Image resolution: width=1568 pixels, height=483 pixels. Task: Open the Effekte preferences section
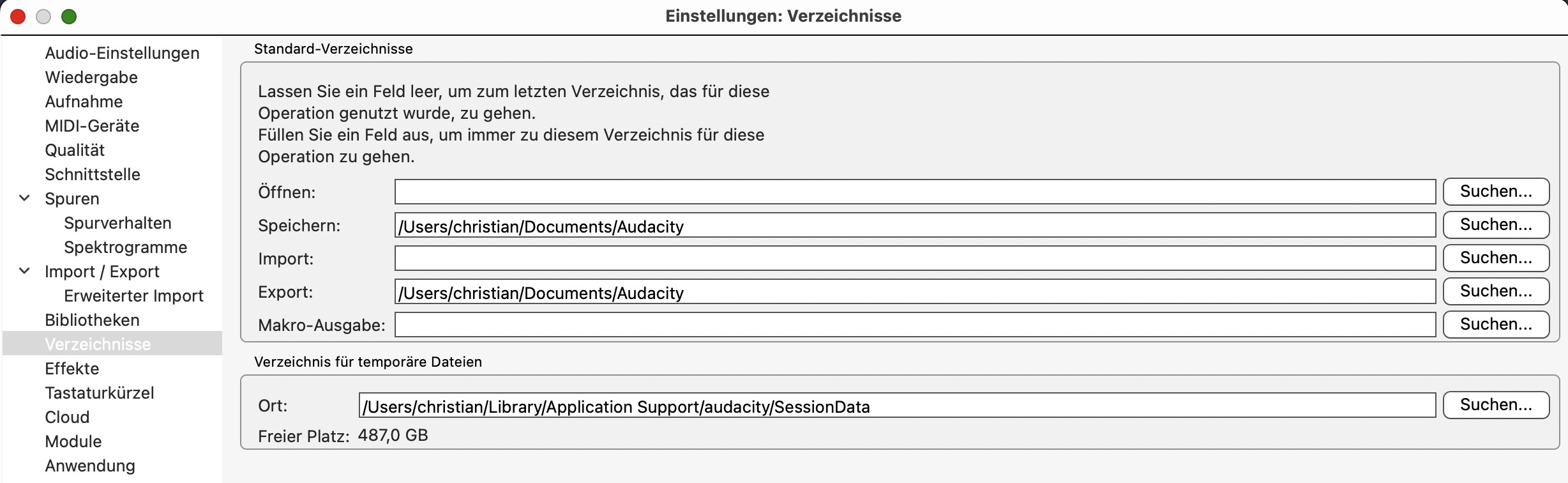(72, 369)
